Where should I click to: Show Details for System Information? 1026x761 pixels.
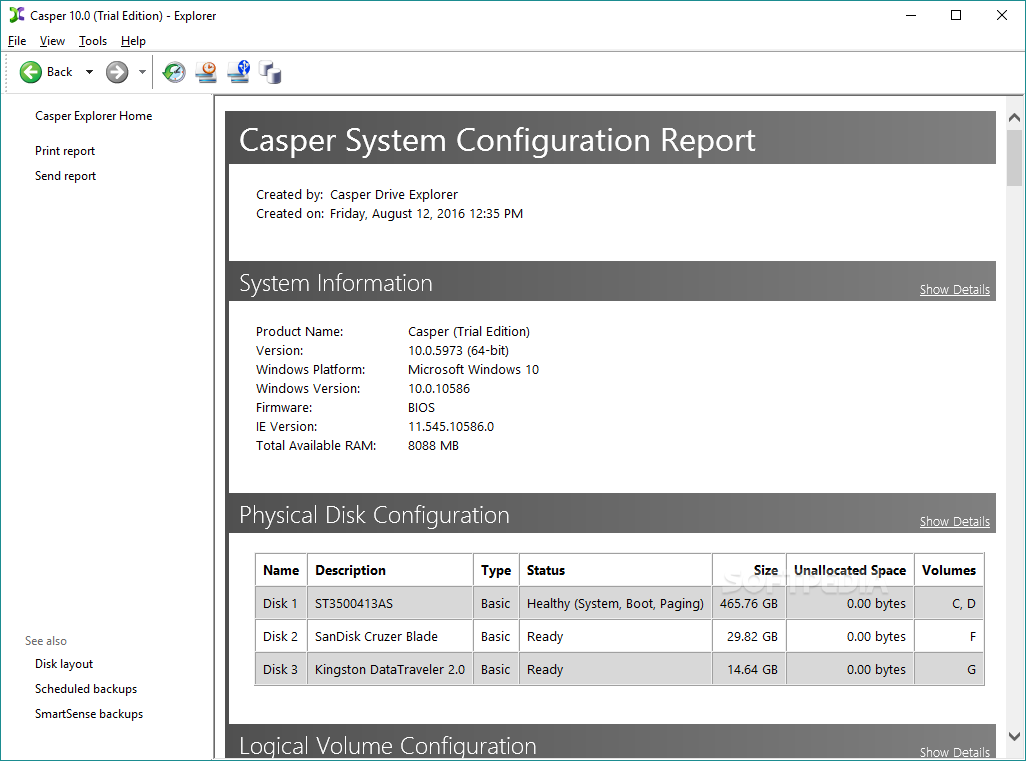tap(955, 289)
